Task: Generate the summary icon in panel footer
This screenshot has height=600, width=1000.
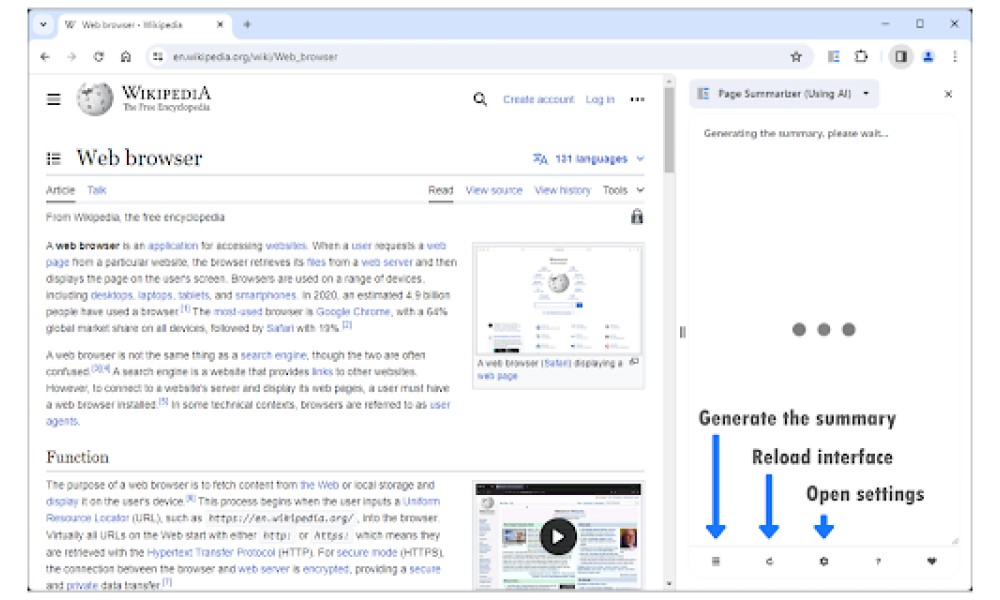Action: (716, 561)
